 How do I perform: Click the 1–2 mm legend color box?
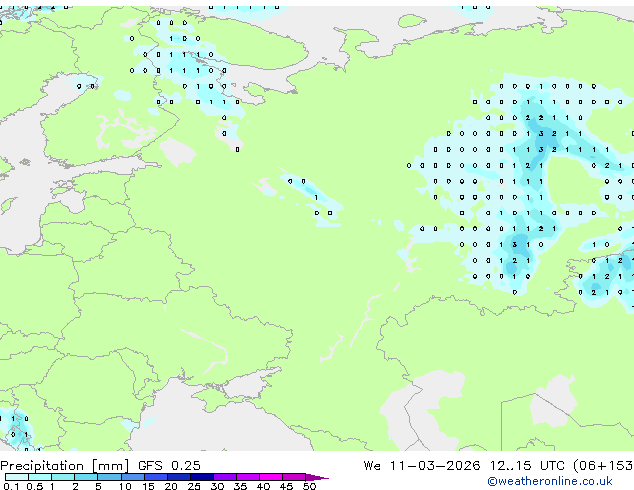click(63, 477)
